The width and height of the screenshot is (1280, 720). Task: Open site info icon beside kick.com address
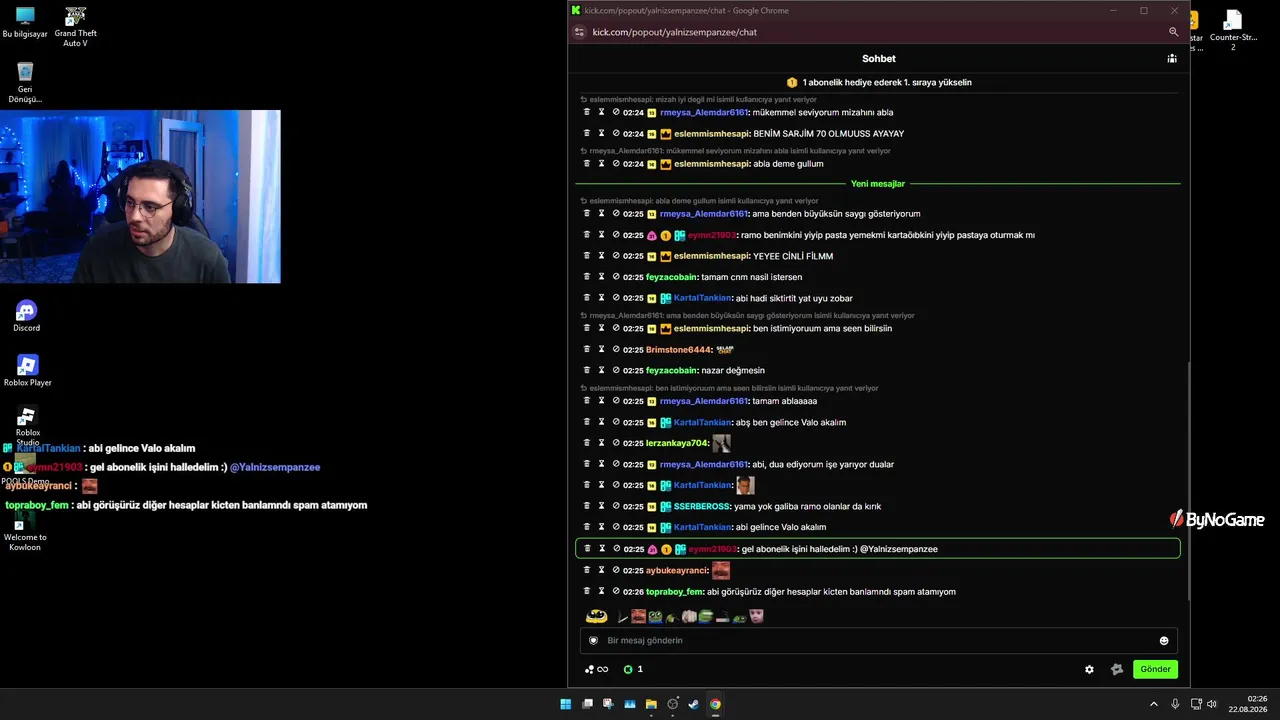tap(578, 32)
